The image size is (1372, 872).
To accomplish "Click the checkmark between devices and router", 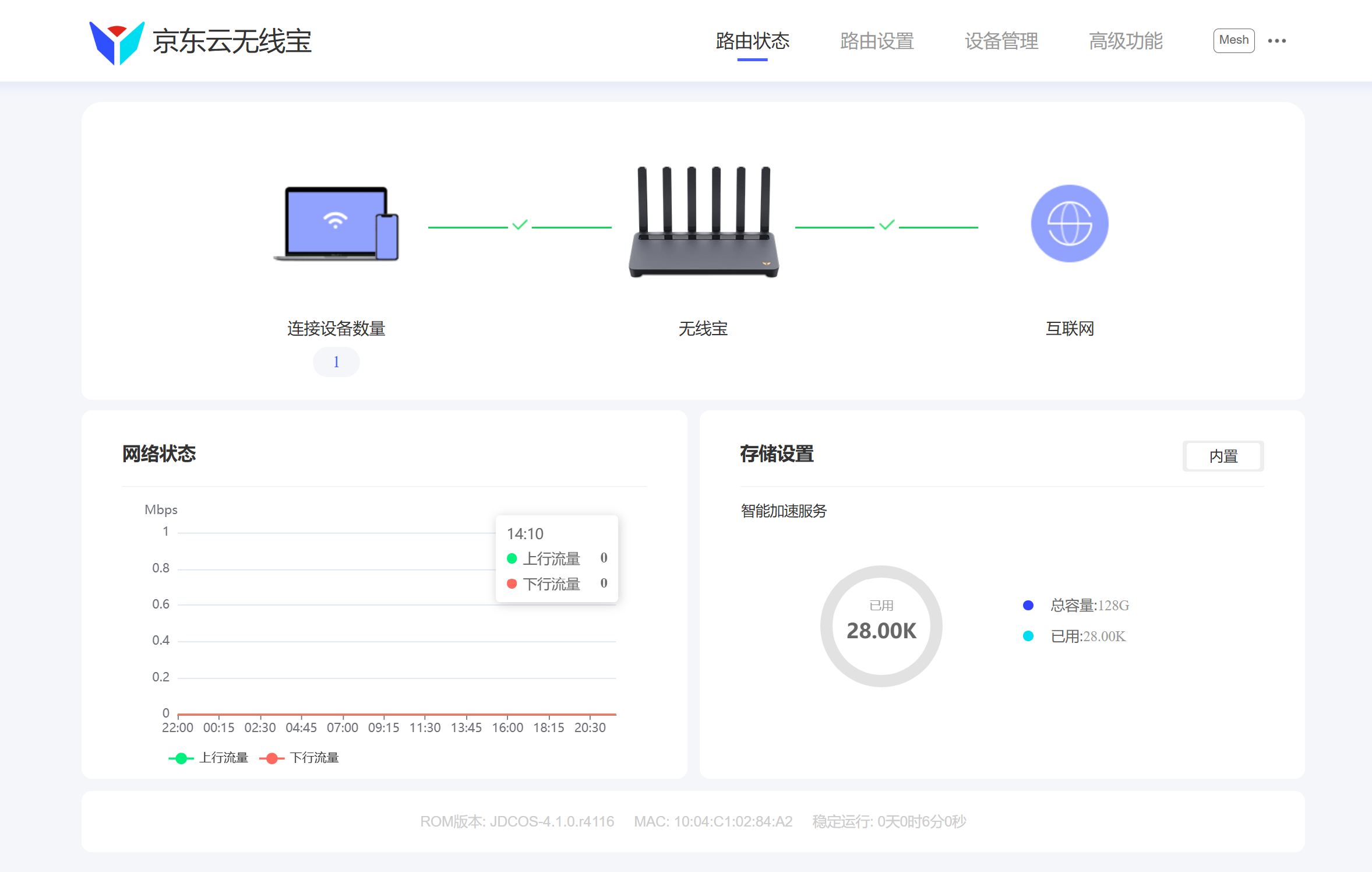I will (x=520, y=225).
